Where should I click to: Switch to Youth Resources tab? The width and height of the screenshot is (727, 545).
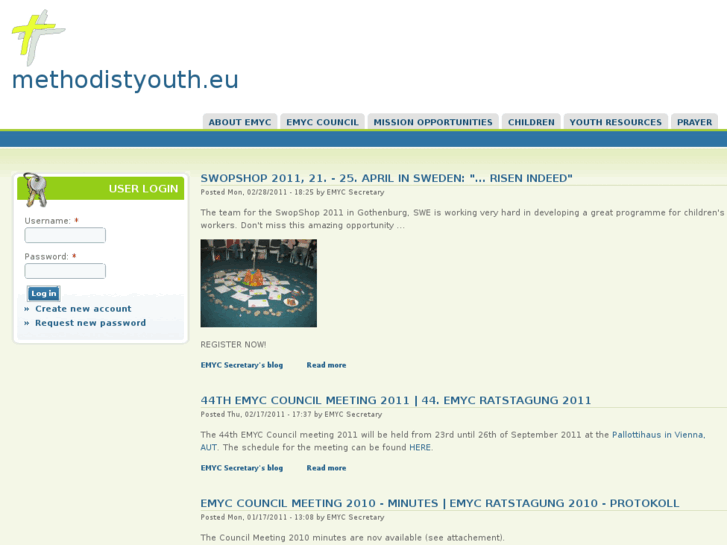(615, 122)
